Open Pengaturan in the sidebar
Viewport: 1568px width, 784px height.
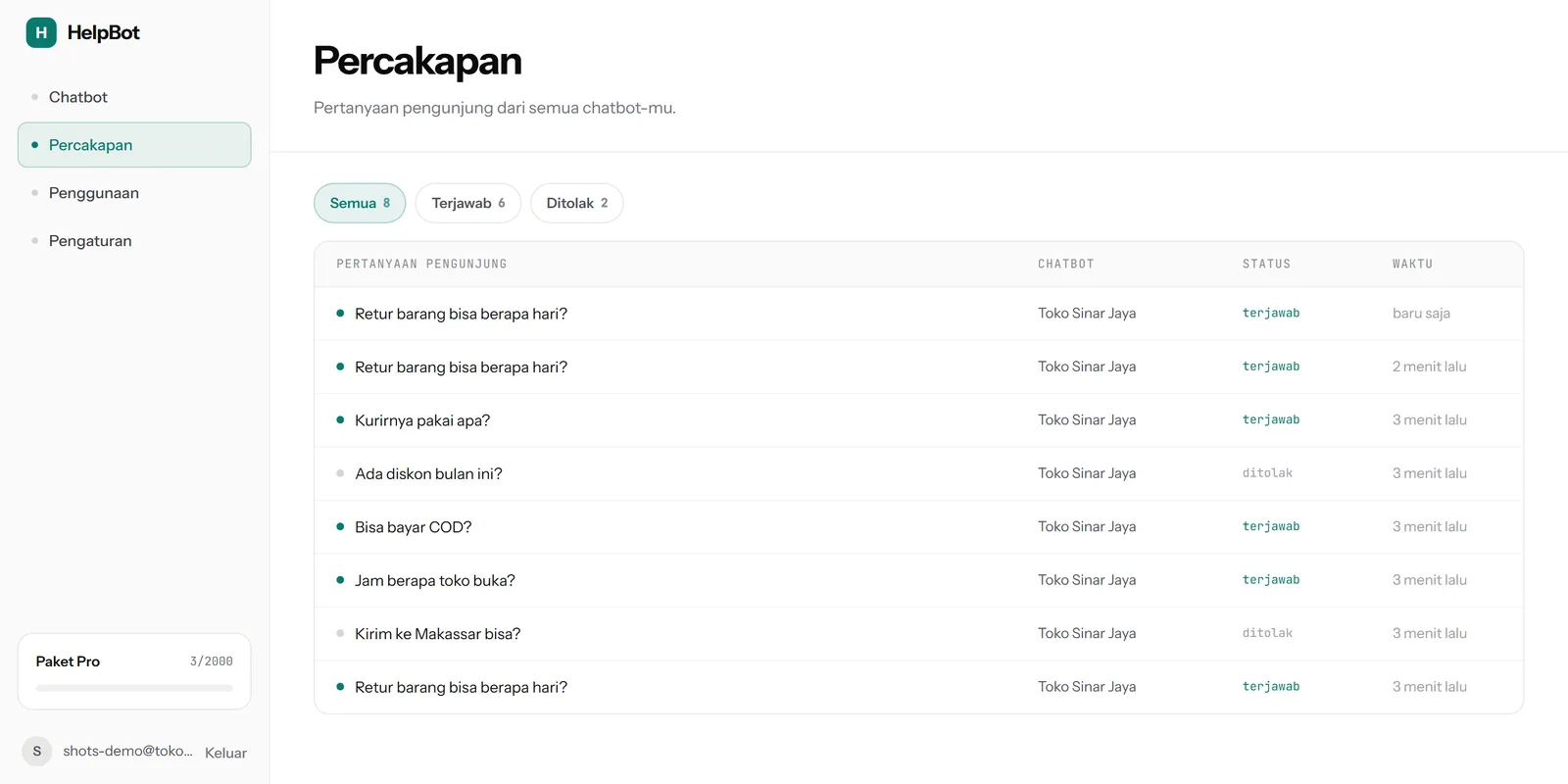point(134,241)
